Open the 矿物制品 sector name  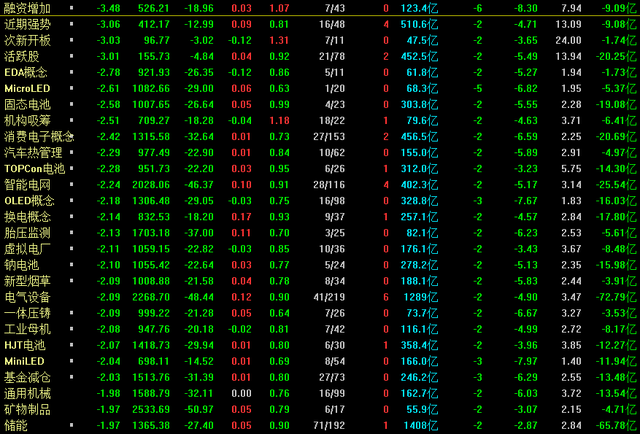27,410
